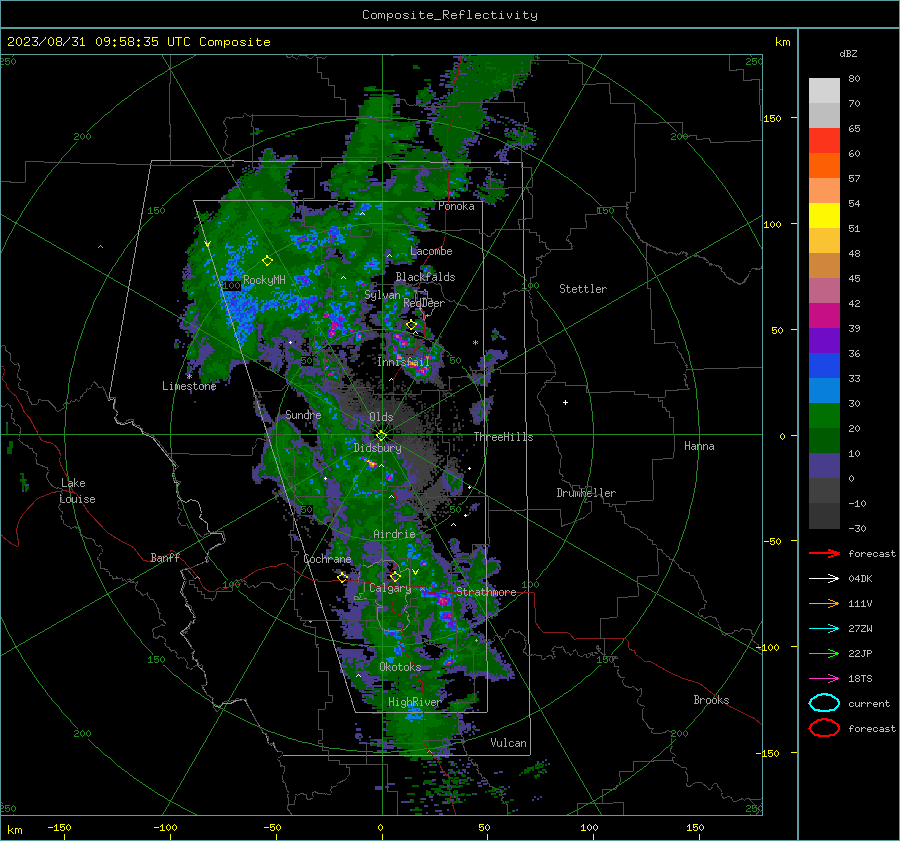Click the yellow diamond marker above Calgary
Viewport: 900px width, 841px height.
[395, 576]
